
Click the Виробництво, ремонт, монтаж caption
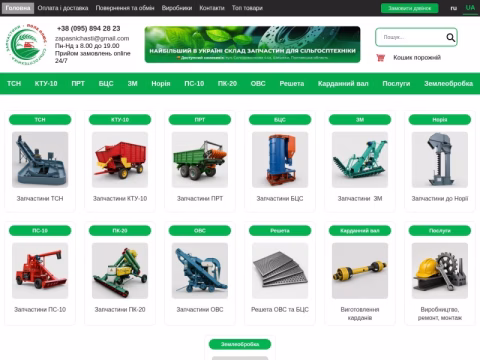point(440,314)
